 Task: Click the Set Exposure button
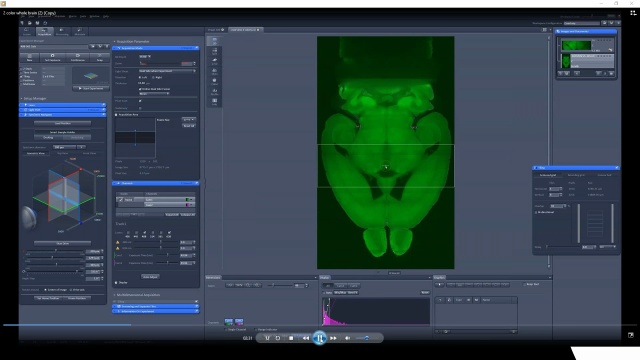[x=52, y=58]
